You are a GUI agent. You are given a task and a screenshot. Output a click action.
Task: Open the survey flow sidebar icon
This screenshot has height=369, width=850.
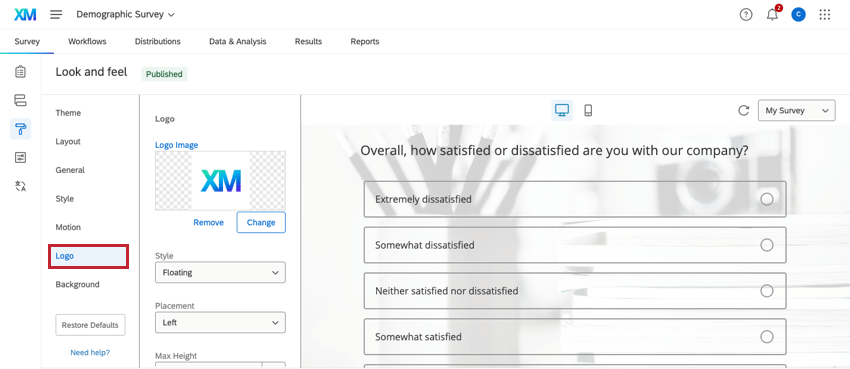pos(20,100)
